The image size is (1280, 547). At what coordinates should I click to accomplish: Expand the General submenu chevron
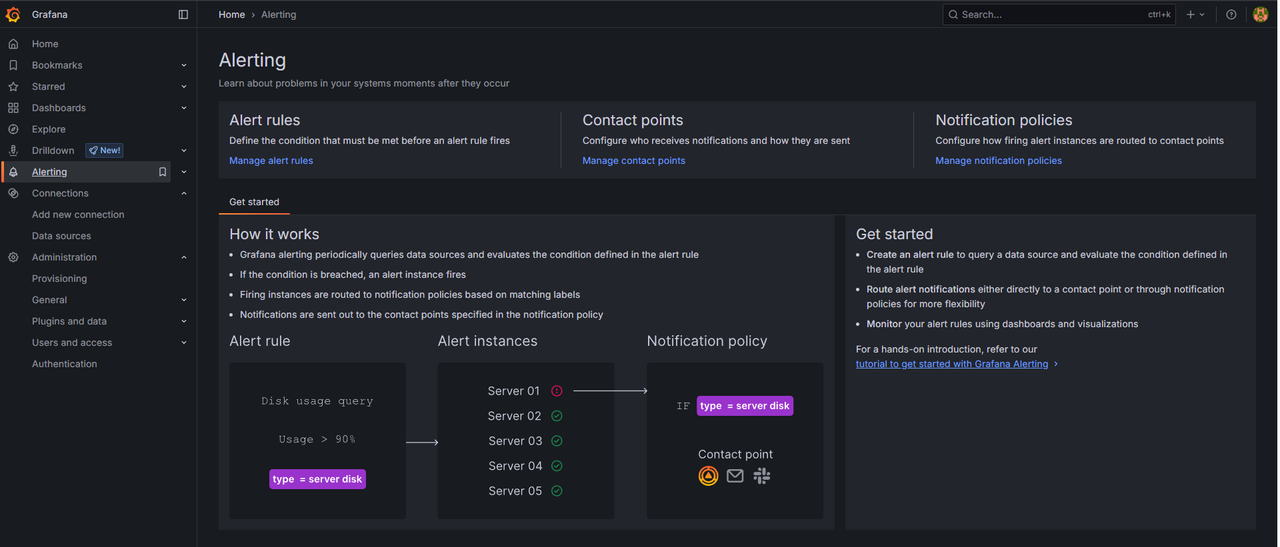pos(184,300)
